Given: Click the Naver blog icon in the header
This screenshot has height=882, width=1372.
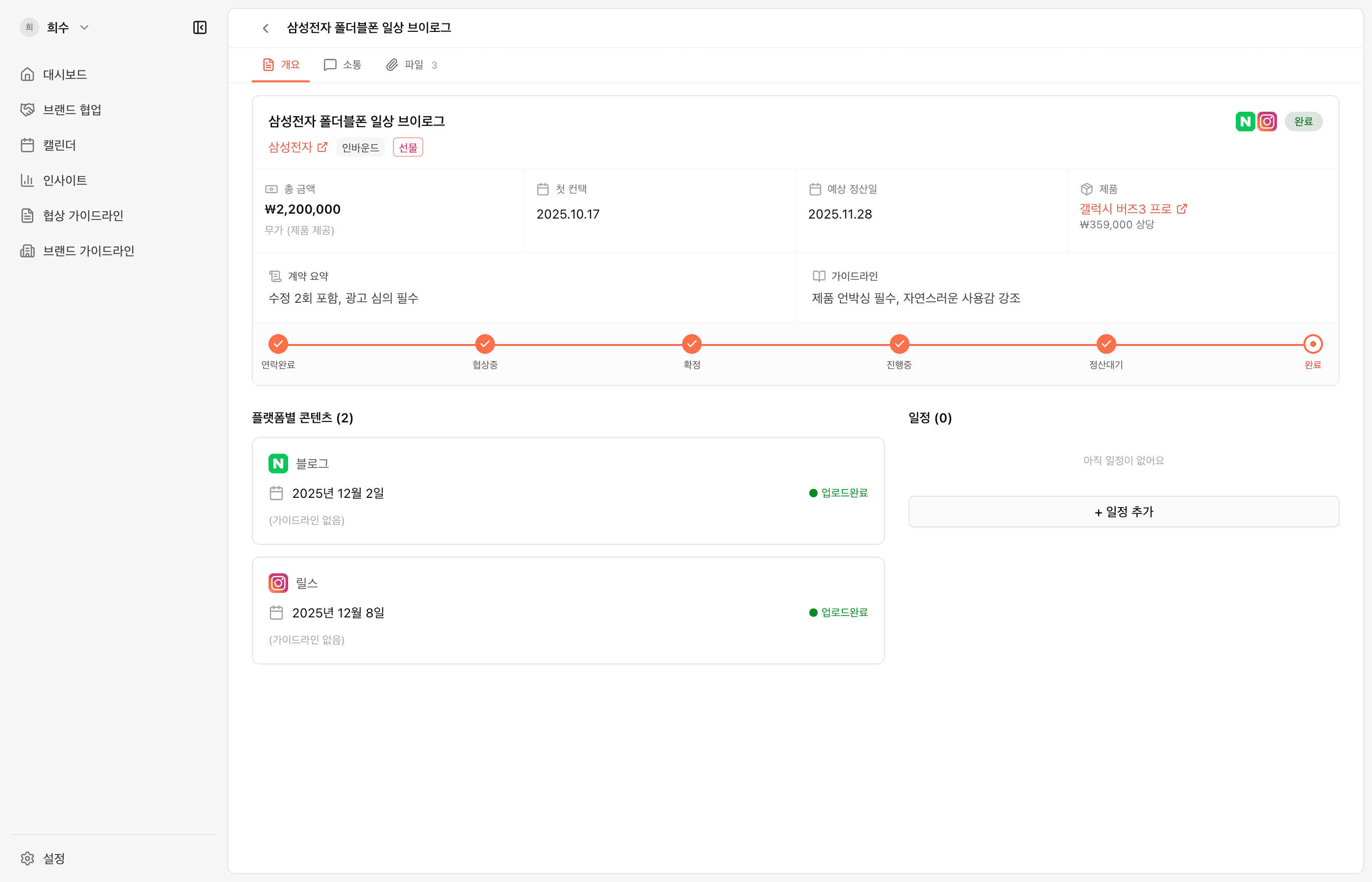Looking at the screenshot, I should [1244, 122].
